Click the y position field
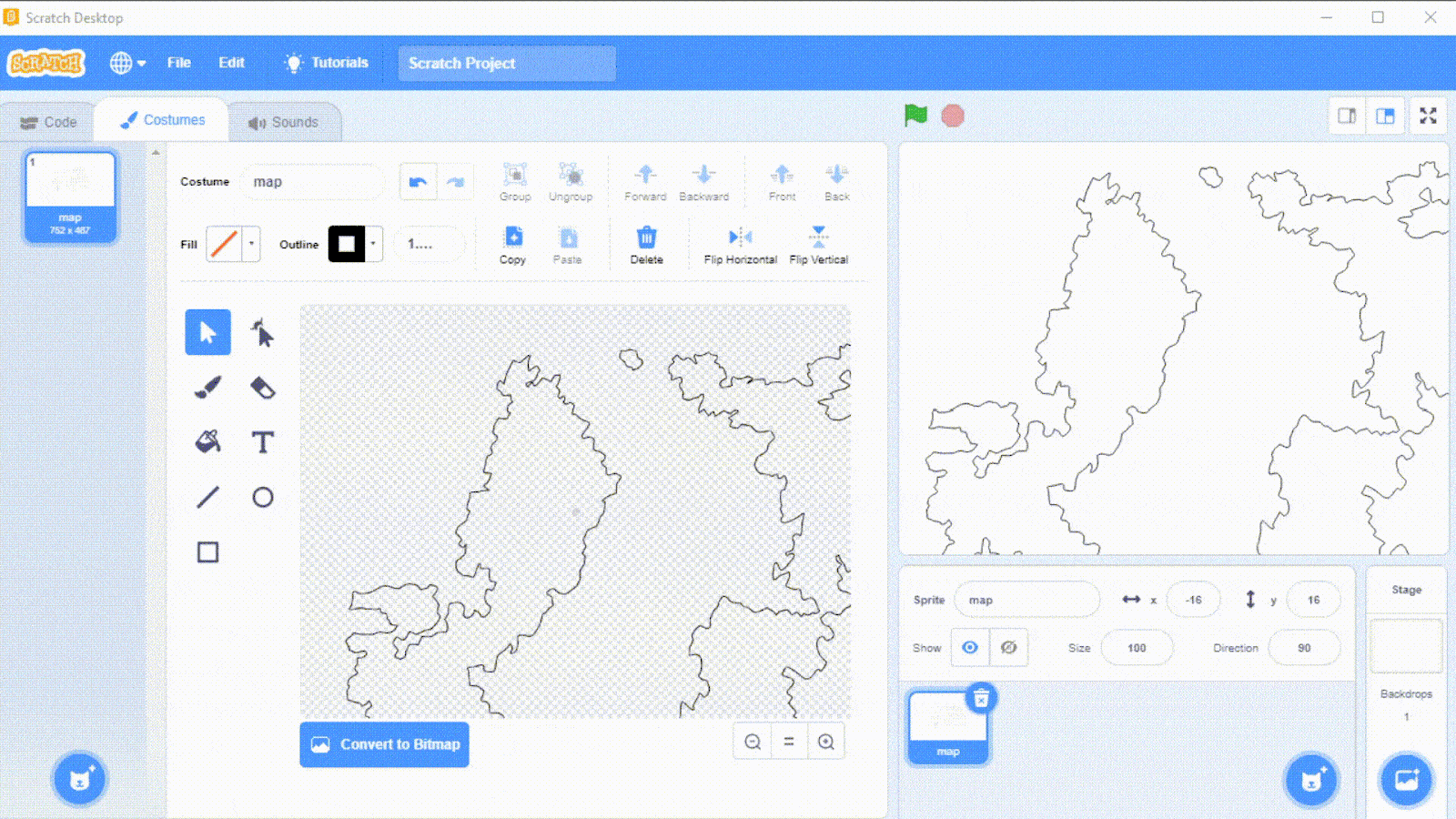Image resolution: width=1456 pixels, height=819 pixels. (1313, 600)
